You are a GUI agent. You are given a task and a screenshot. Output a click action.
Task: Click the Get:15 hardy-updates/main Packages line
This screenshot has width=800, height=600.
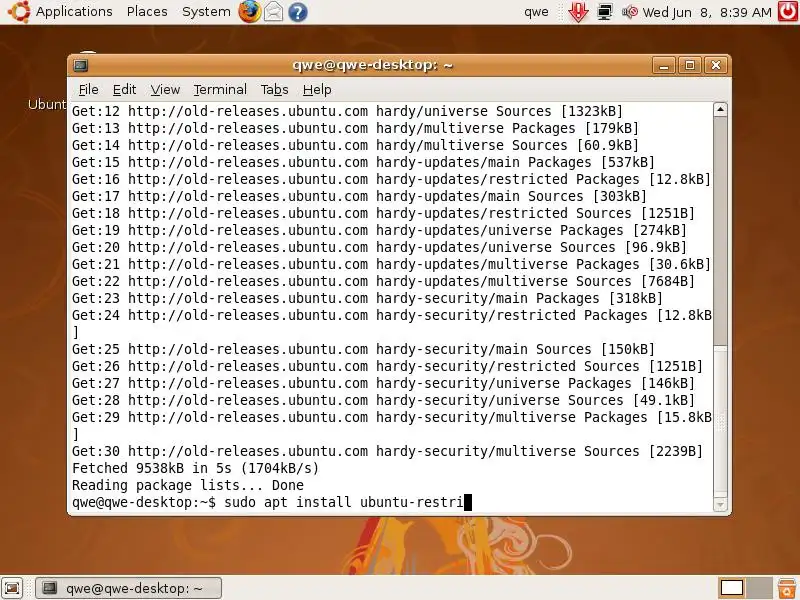(x=363, y=162)
